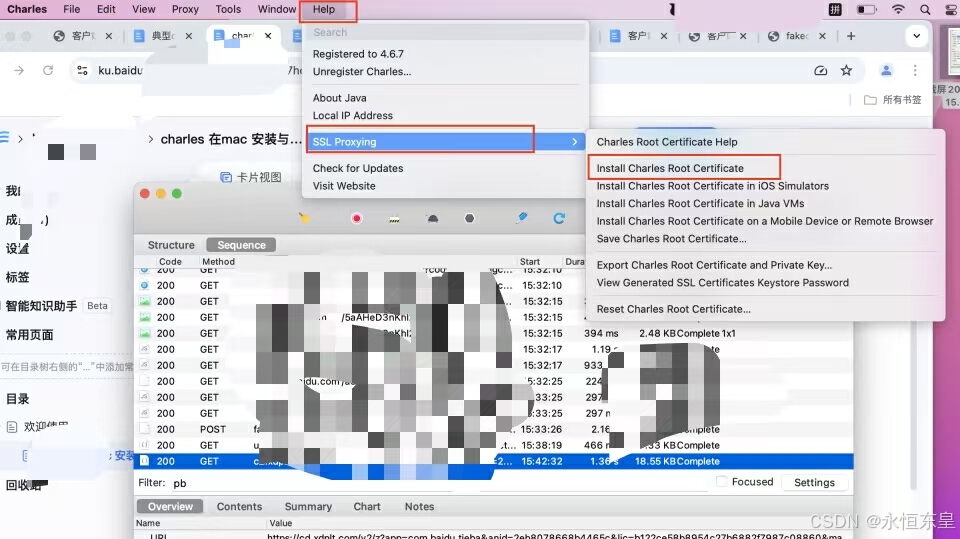The image size is (960, 539).
Task: Click the browser reload icon
Action: [x=48, y=70]
